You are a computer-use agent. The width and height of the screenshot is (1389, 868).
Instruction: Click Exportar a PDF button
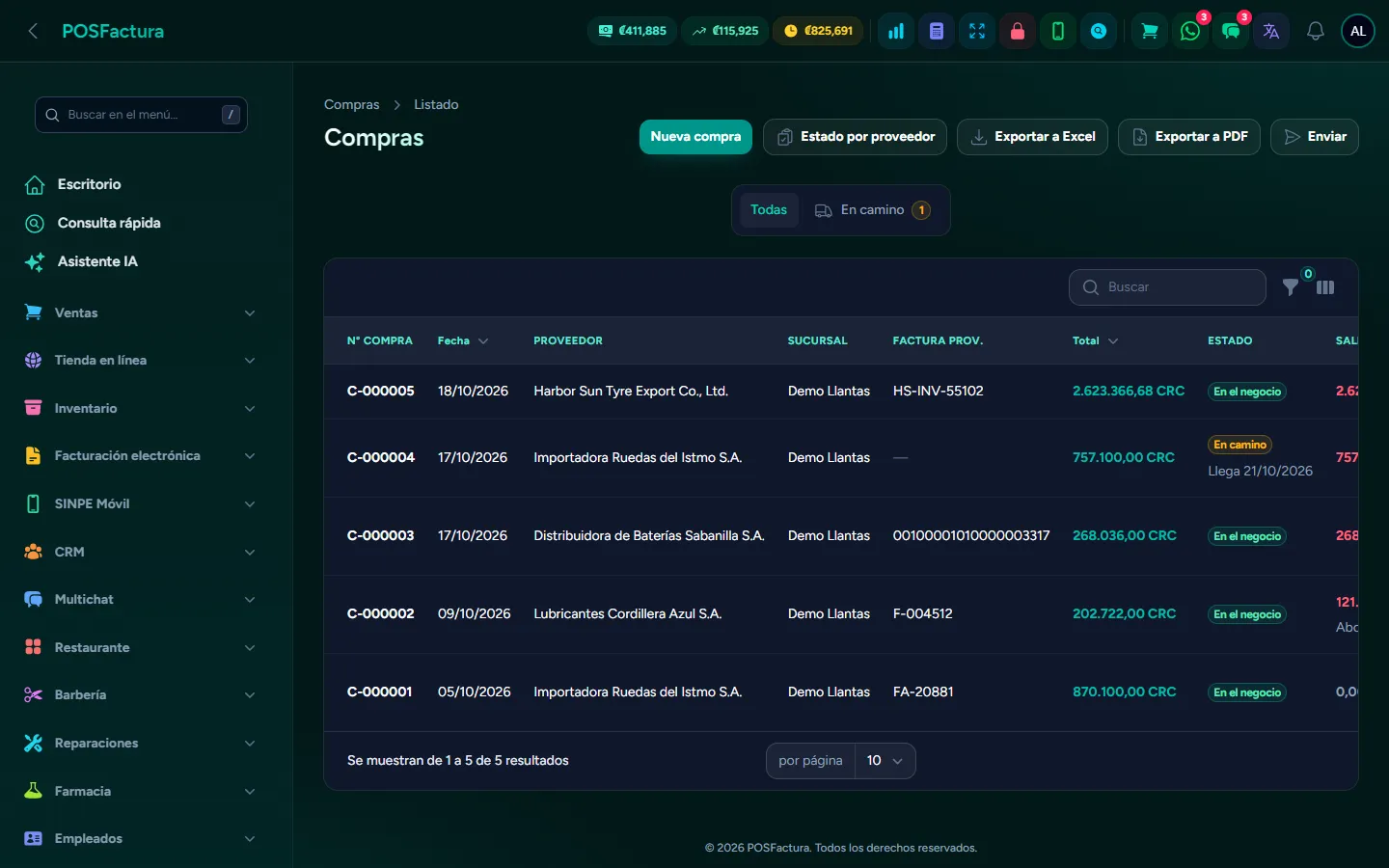1189,137
